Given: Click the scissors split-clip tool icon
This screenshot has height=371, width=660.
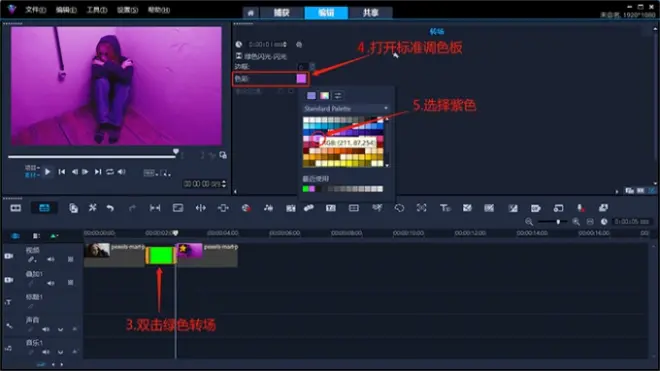Looking at the screenshot, I should (x=92, y=208).
